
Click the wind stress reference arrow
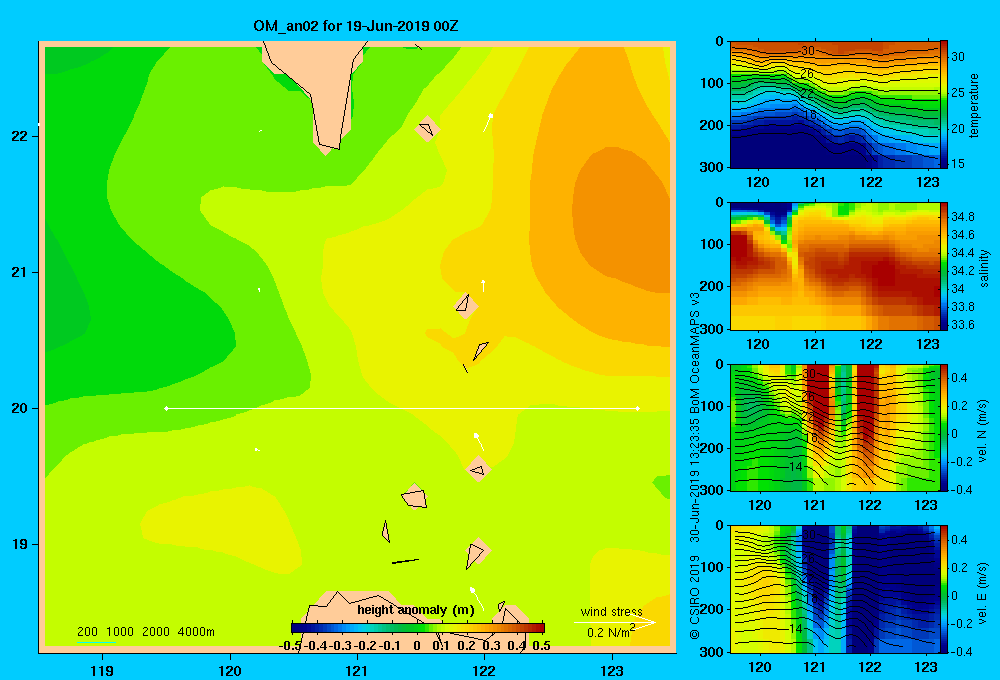pos(615,622)
